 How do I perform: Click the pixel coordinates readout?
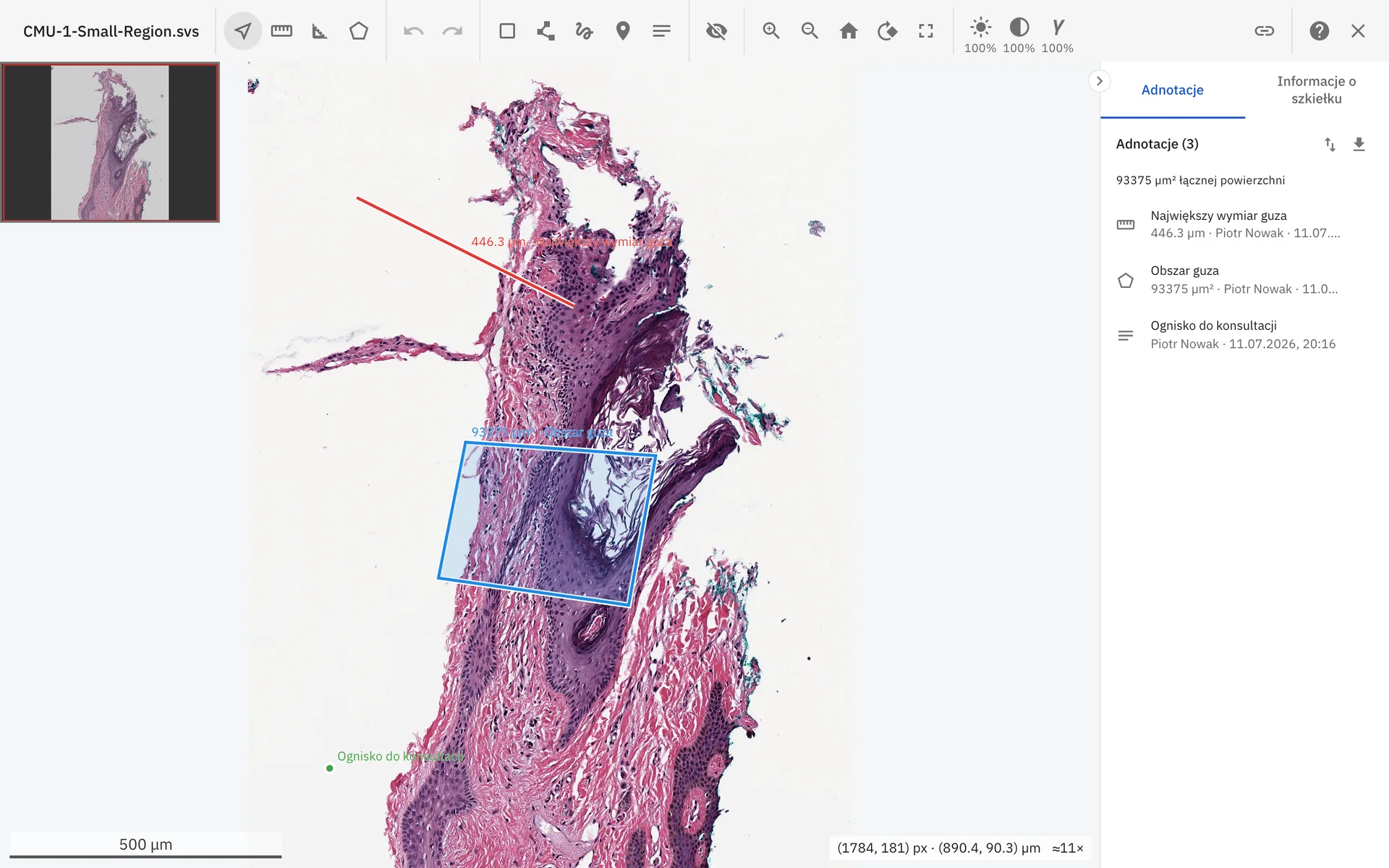(939, 848)
